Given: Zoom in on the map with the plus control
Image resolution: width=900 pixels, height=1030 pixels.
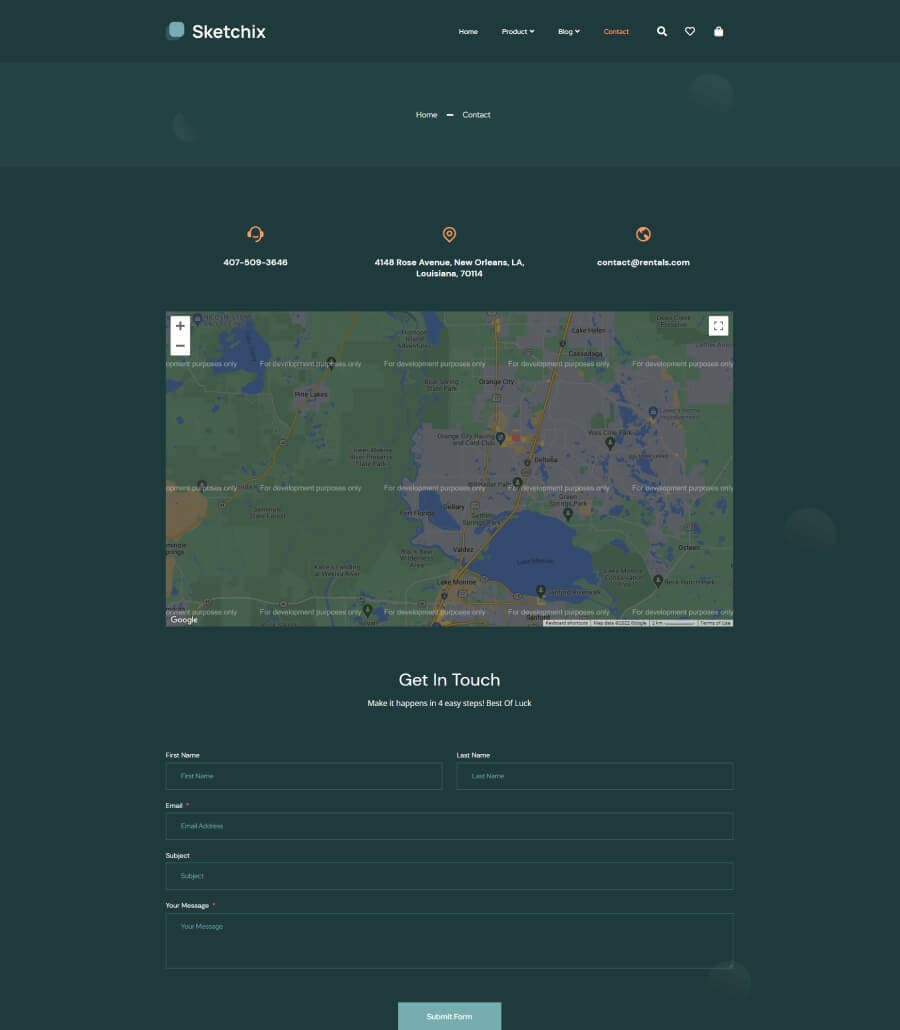Looking at the screenshot, I should [180, 326].
